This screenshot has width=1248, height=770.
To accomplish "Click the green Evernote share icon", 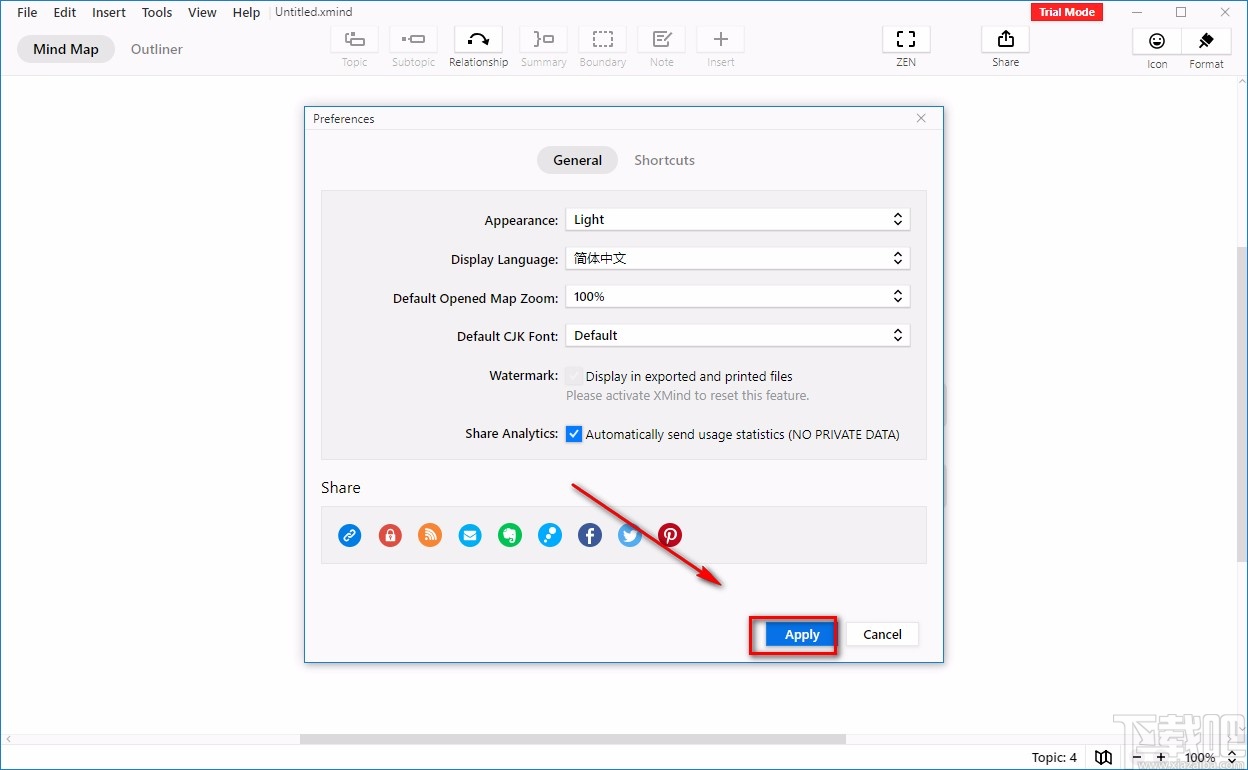I will [x=510, y=535].
